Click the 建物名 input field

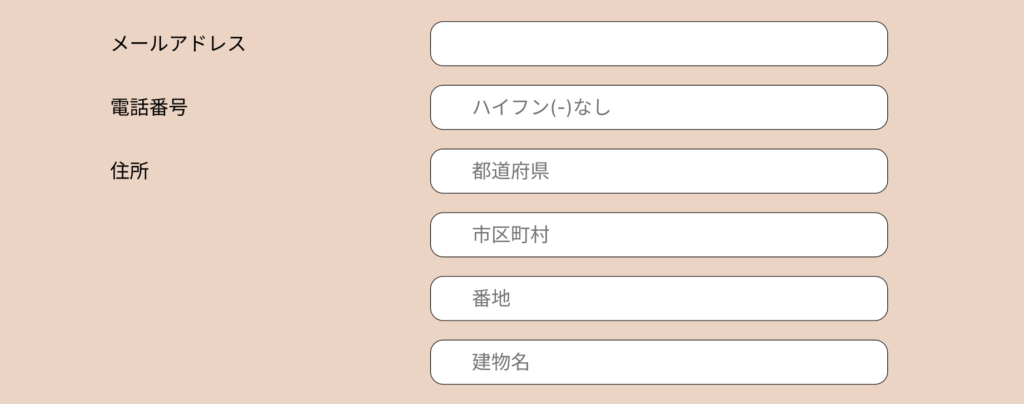658,362
